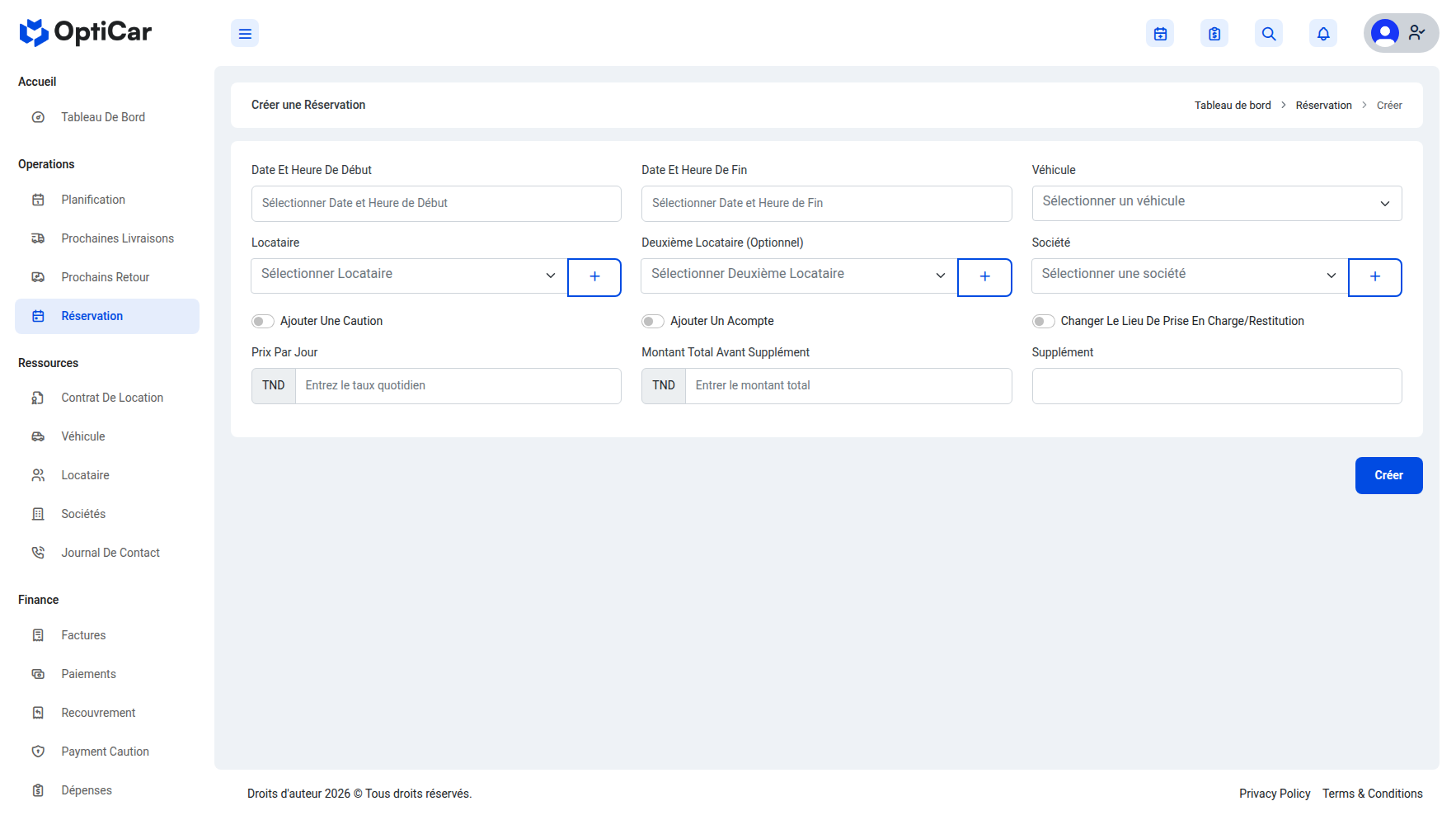Viewport: 1456px width, 820px height.
Task: Focus Date et Heure de Début field
Action: point(436,203)
